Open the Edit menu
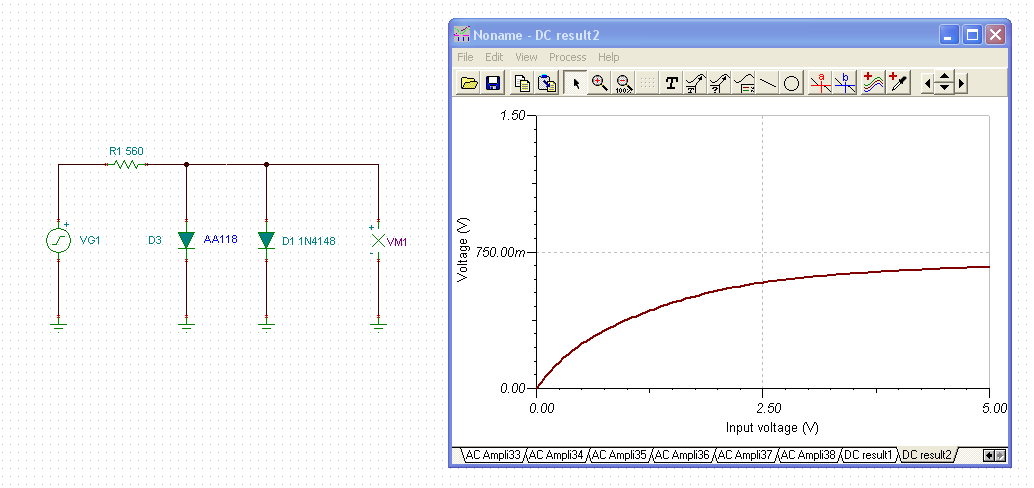The width and height of the screenshot is (1034, 488). [494, 57]
